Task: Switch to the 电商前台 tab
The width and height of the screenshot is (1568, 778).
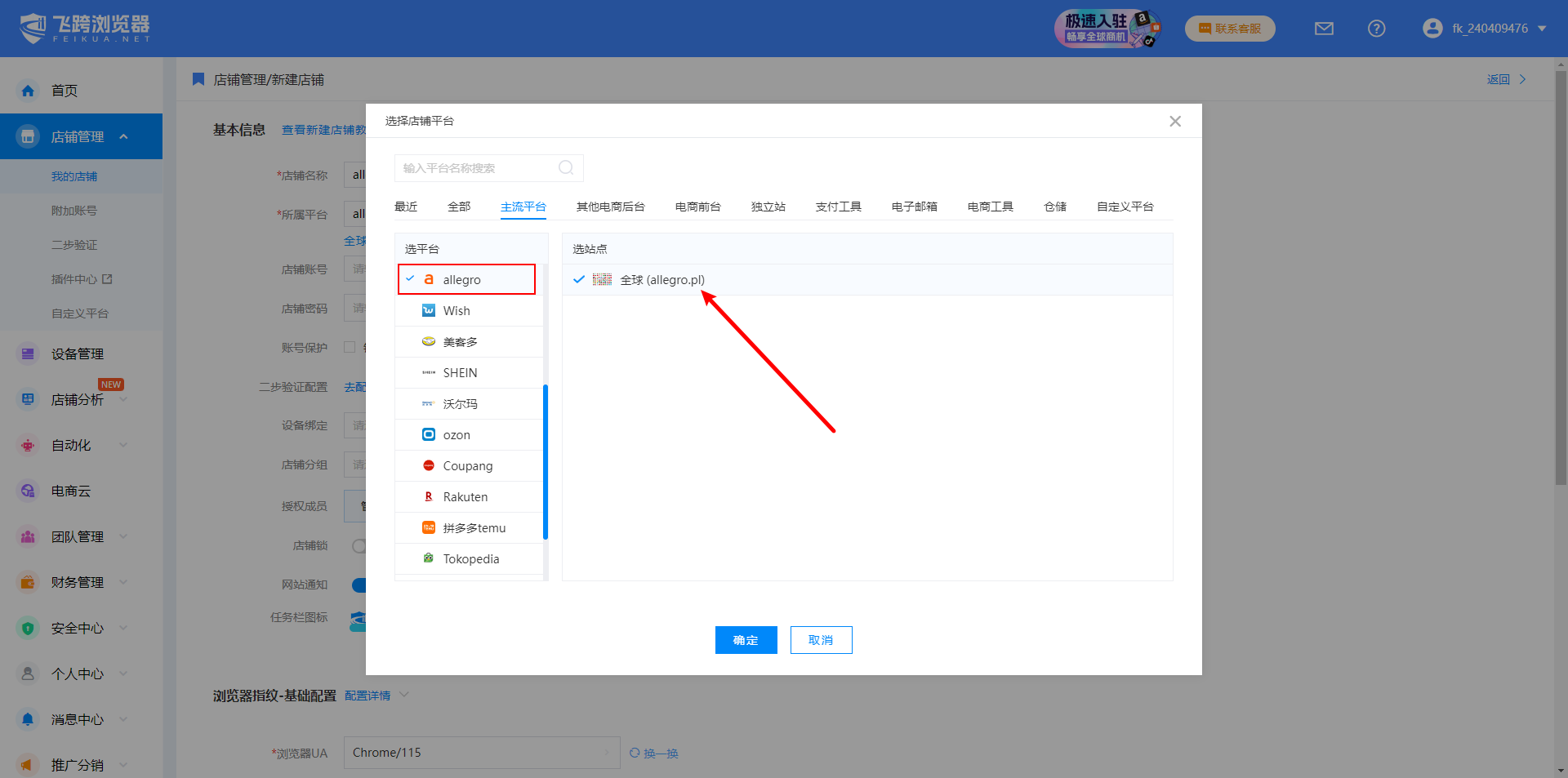Action: coord(698,207)
